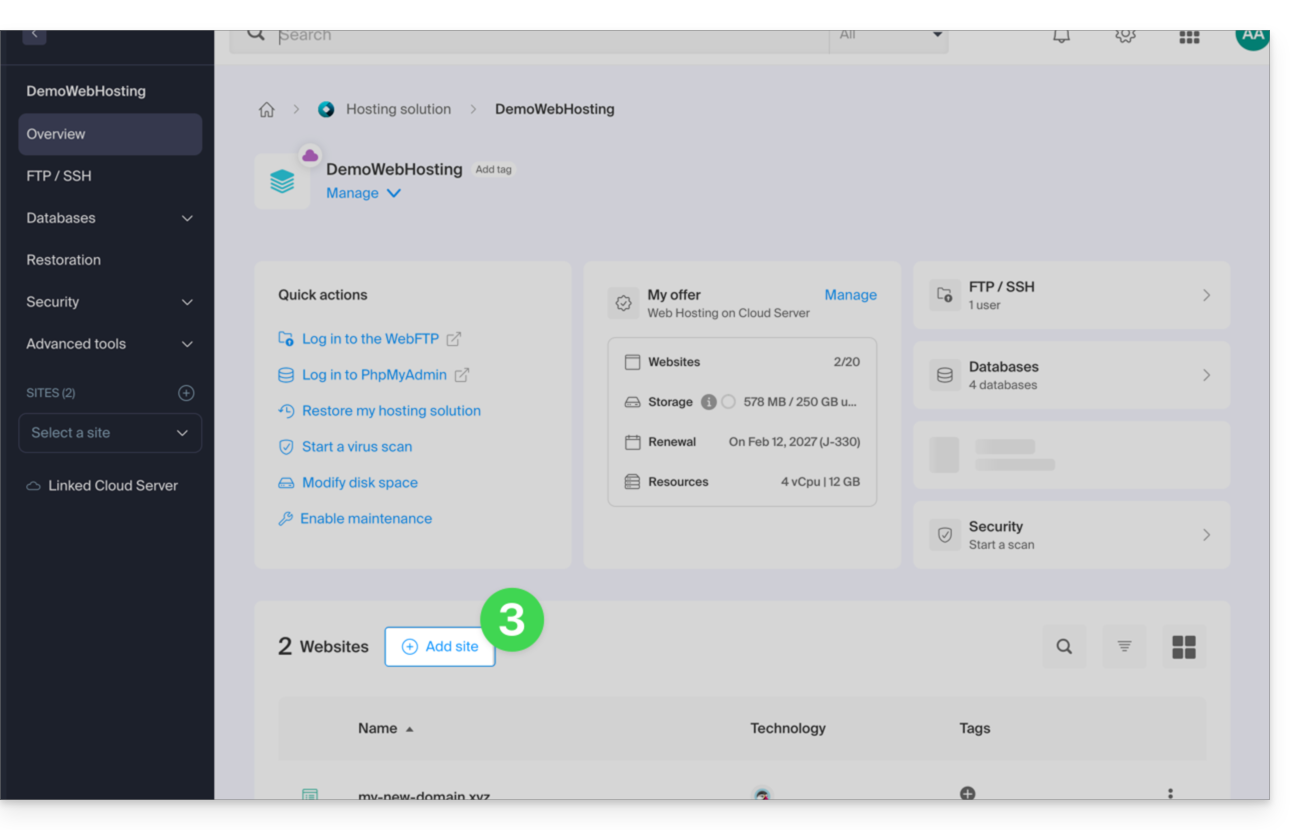Open Restoration in the sidebar
The height and width of the screenshot is (830, 1300).
coord(64,260)
